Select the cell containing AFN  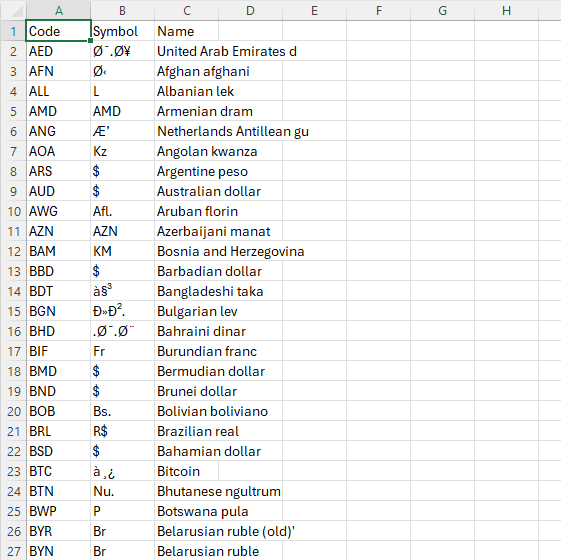tap(58, 71)
